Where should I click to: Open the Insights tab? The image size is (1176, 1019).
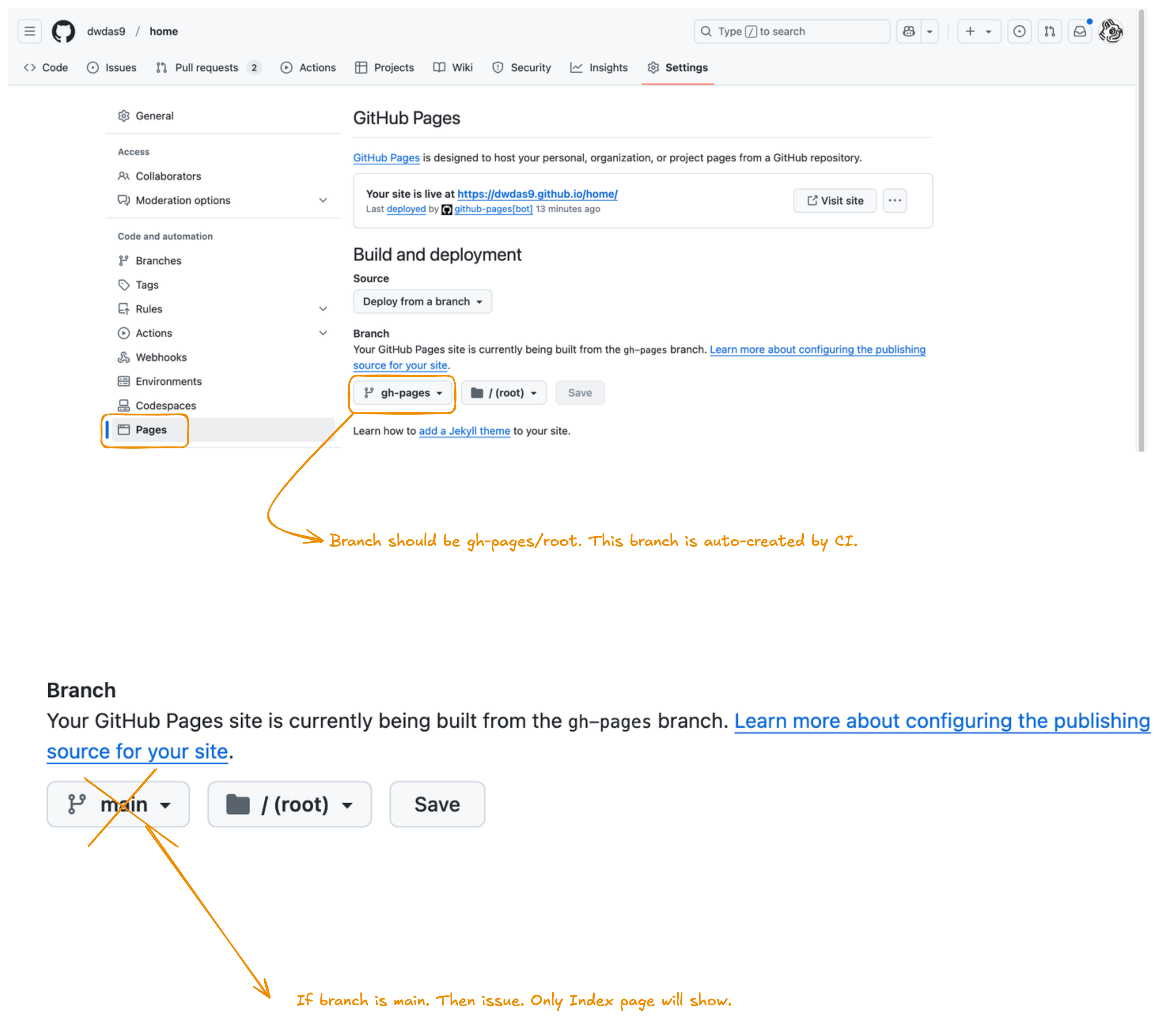point(599,68)
